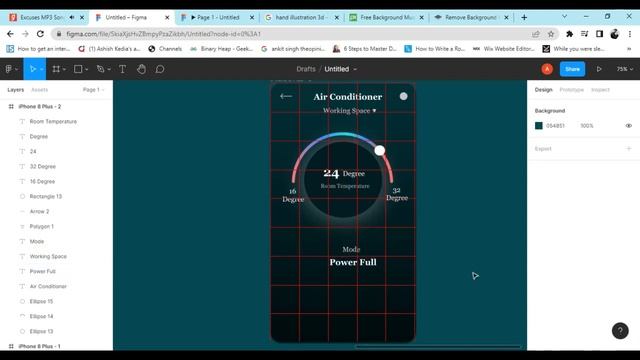
Task: Switch to the Design tab
Action: (543, 90)
